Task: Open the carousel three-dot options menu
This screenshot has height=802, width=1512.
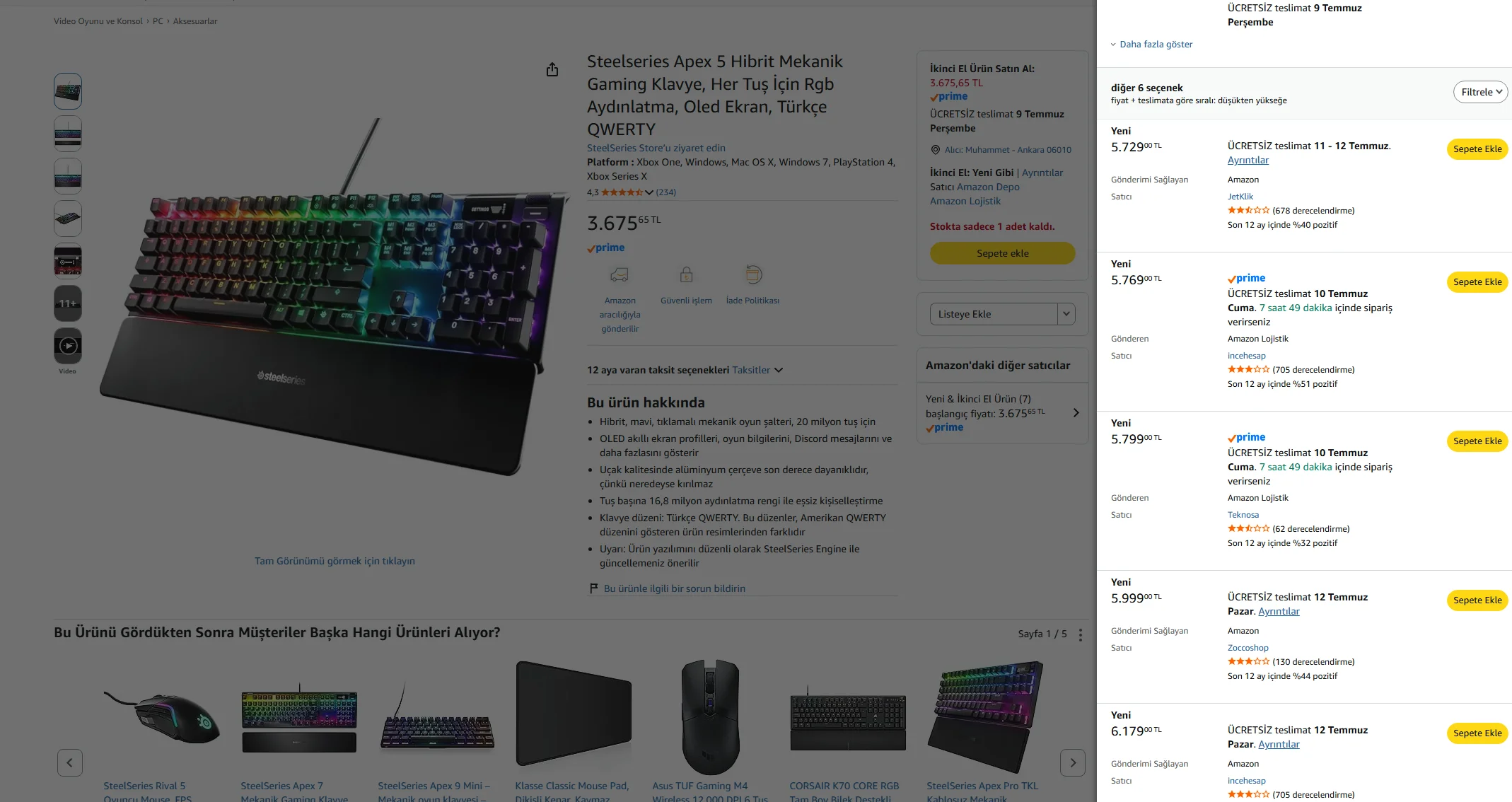Action: point(1080,634)
